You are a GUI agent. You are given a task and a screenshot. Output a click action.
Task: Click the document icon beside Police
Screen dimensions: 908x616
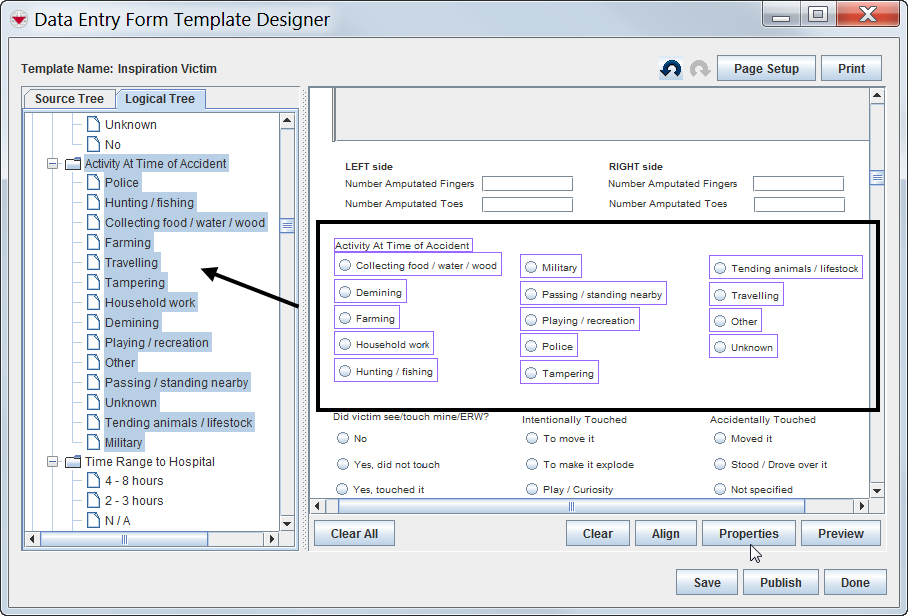(x=93, y=183)
